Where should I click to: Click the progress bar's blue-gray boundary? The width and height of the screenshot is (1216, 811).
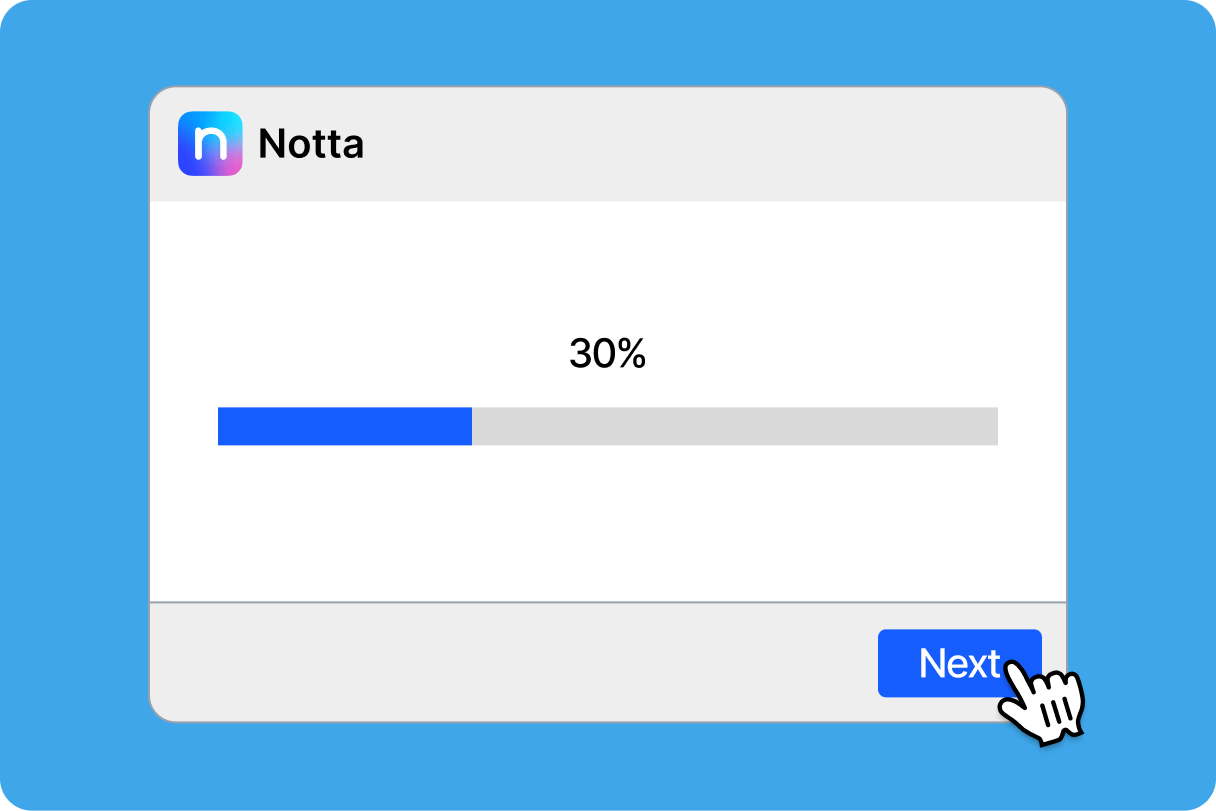coord(472,426)
